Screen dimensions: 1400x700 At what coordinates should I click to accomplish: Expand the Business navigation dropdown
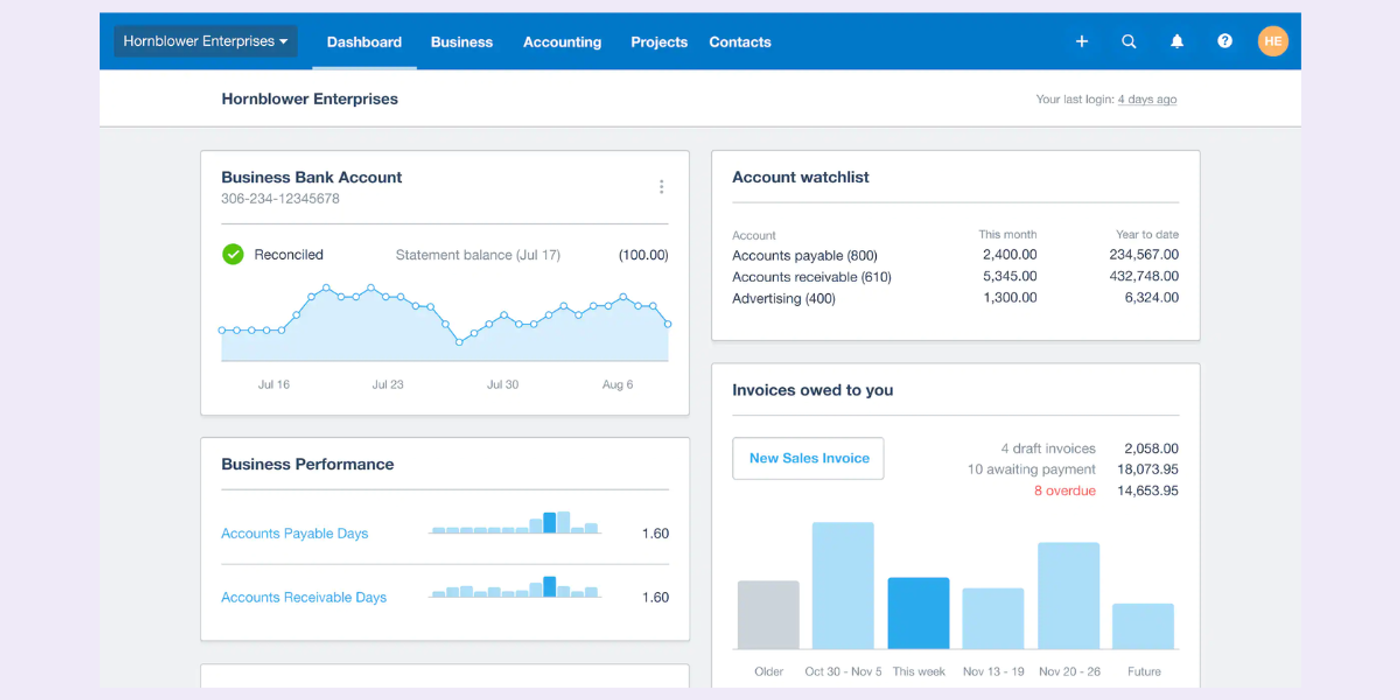tap(461, 41)
